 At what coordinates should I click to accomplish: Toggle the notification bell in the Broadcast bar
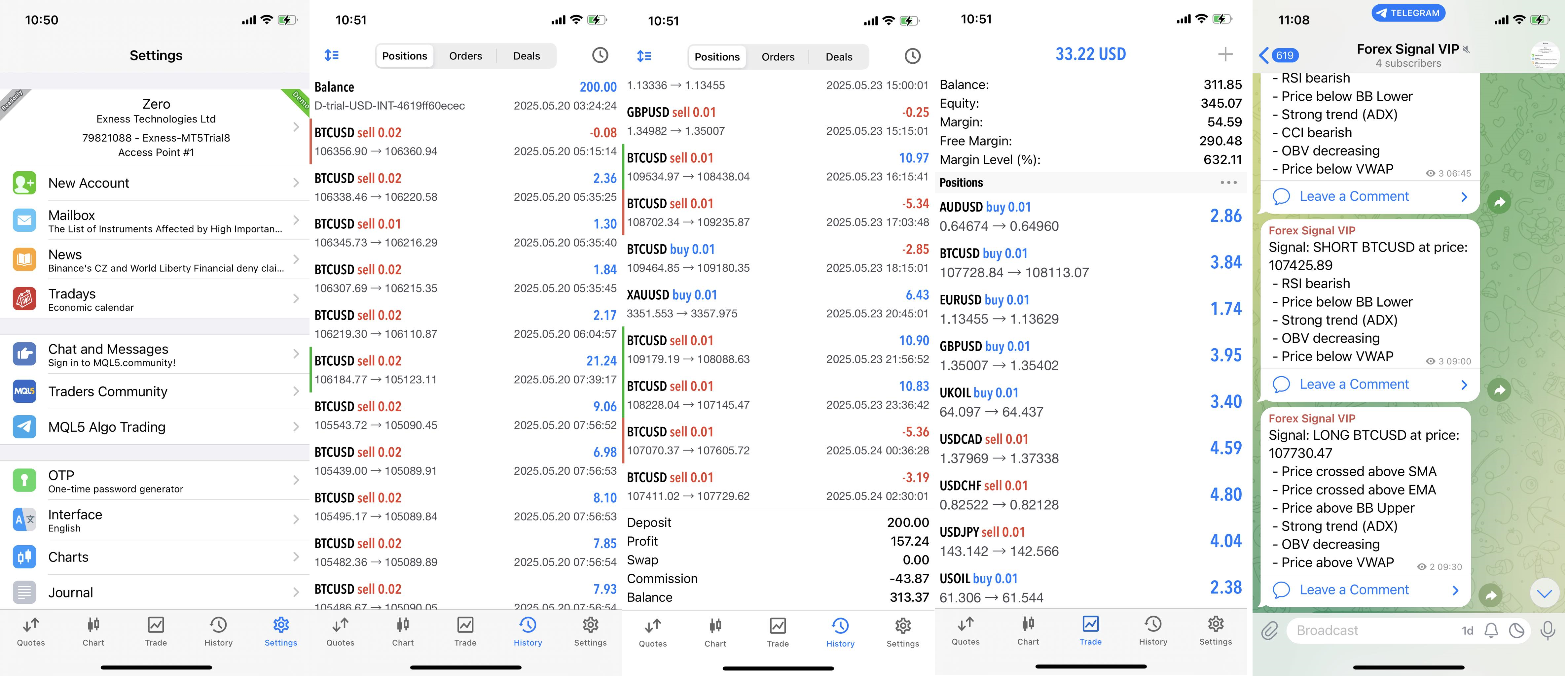1491,630
